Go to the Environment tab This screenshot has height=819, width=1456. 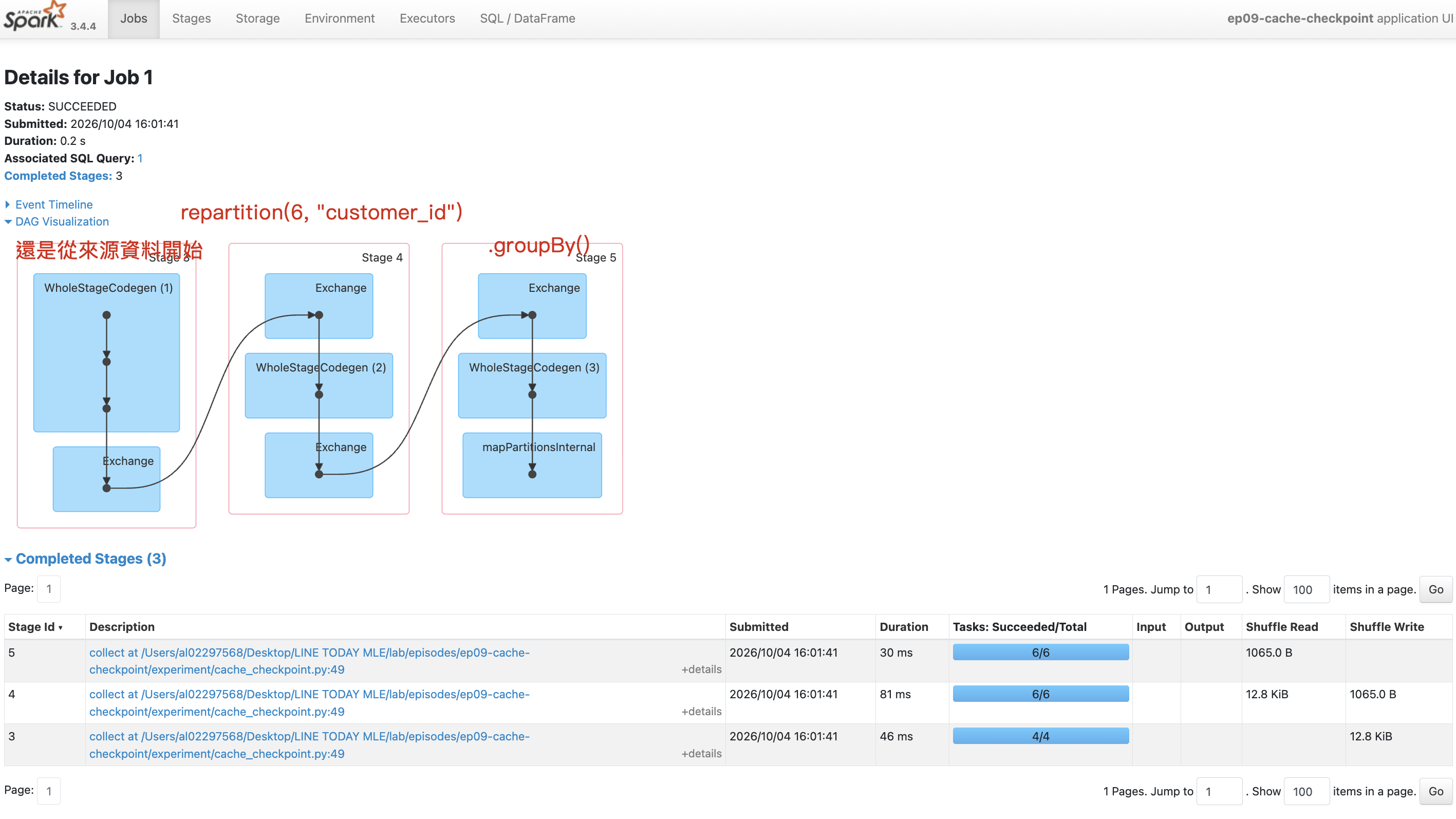(339, 18)
